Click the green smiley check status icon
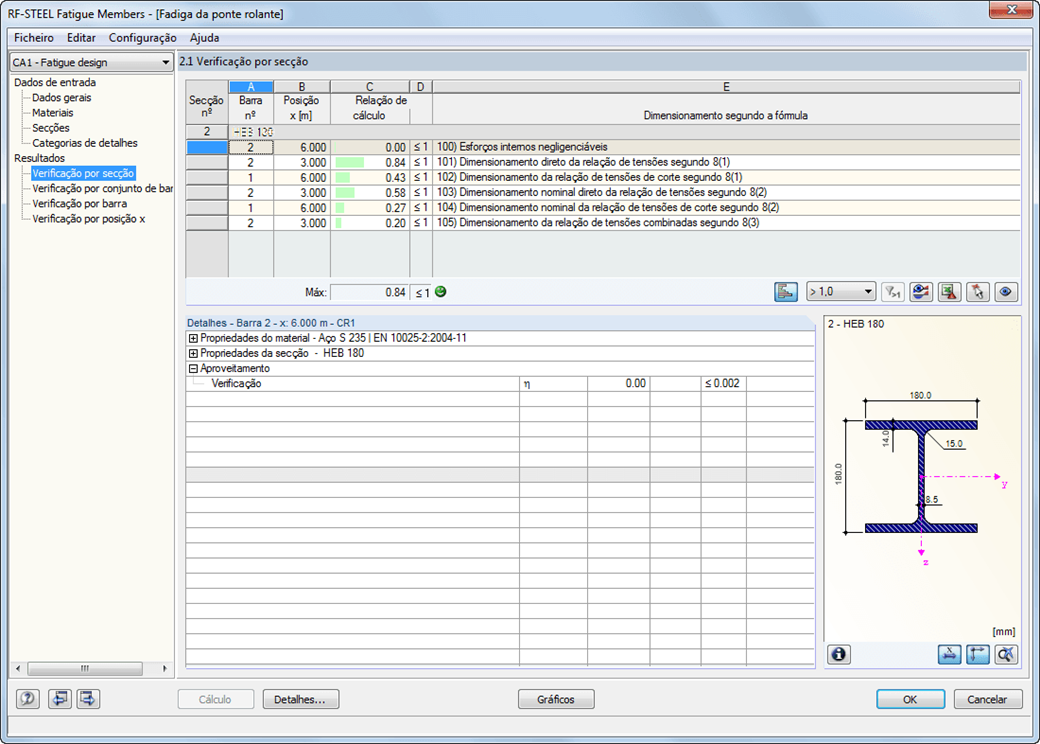Viewport: 1040px width, 744px height. tap(440, 292)
